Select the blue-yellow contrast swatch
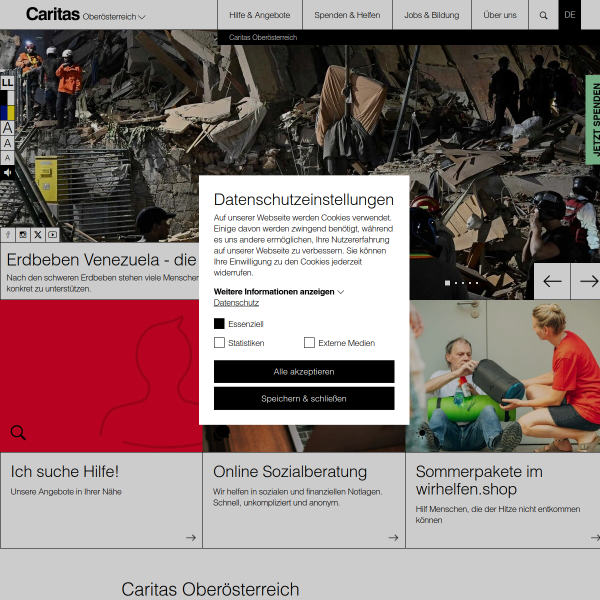The height and width of the screenshot is (600, 600). (7, 113)
